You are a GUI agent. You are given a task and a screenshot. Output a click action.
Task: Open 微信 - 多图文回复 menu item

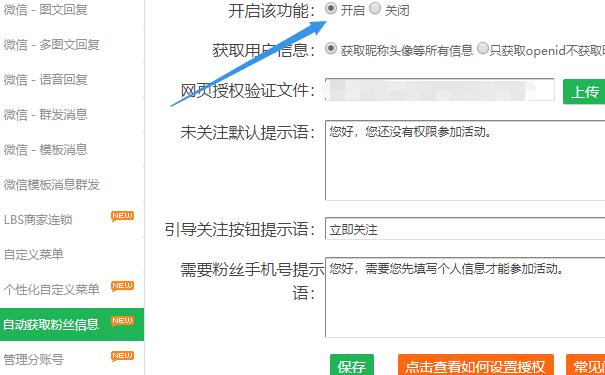(52, 44)
